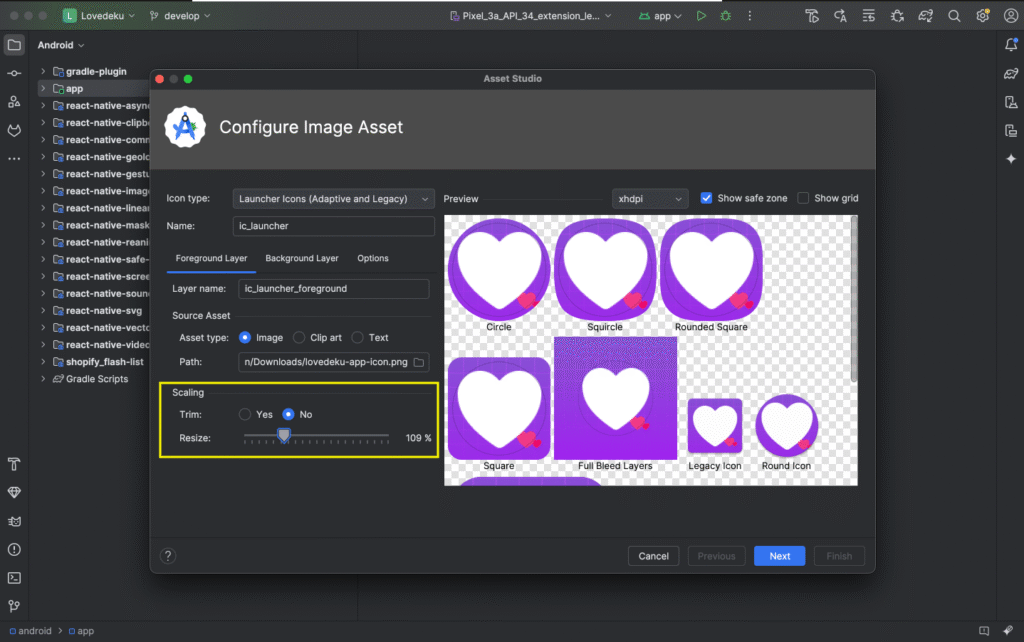Open the Terminal tool window icon
The image size is (1024, 642).
pos(14,577)
